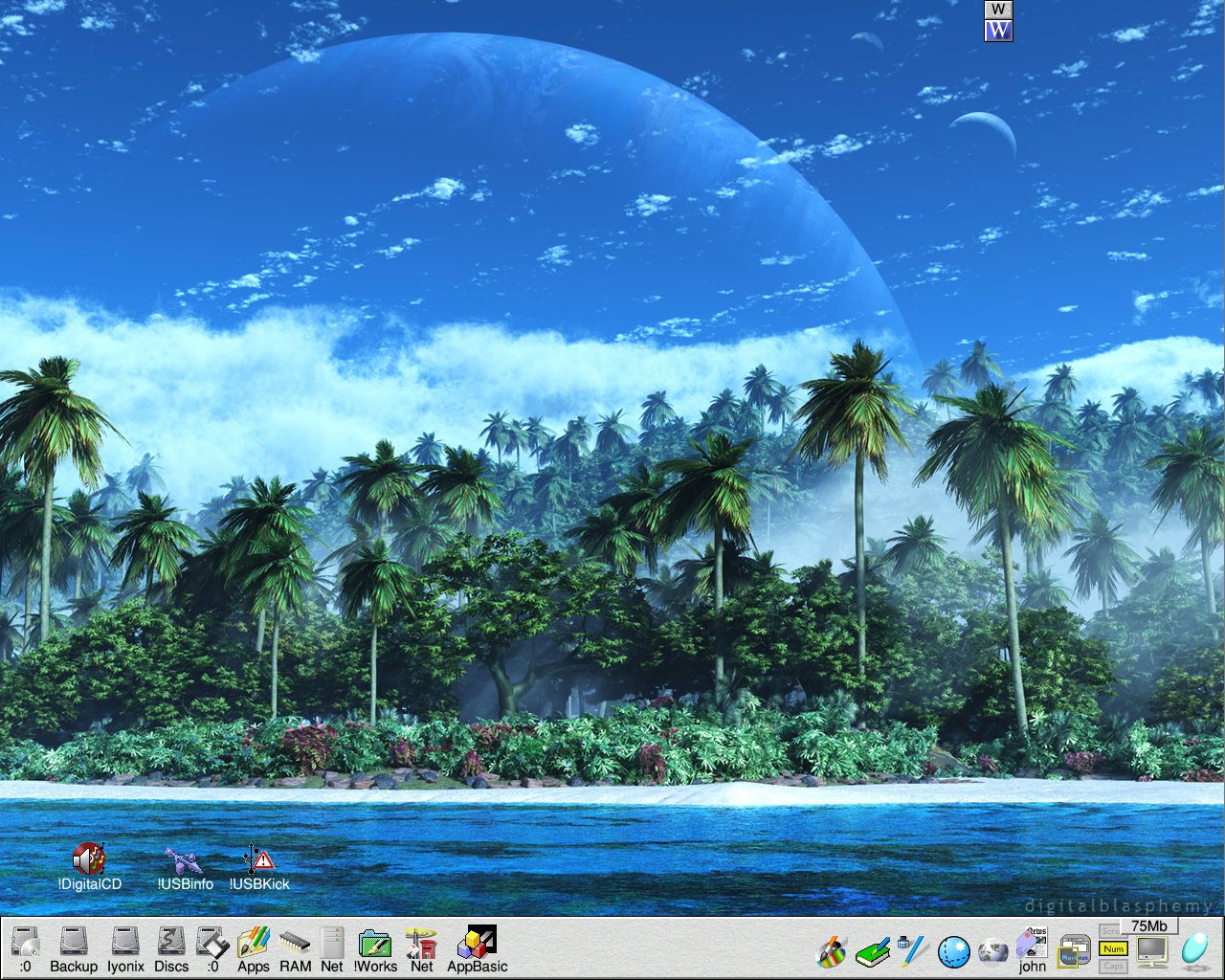The height and width of the screenshot is (980, 1225).
Task: Click the globe browser icon
Action: coord(993,952)
